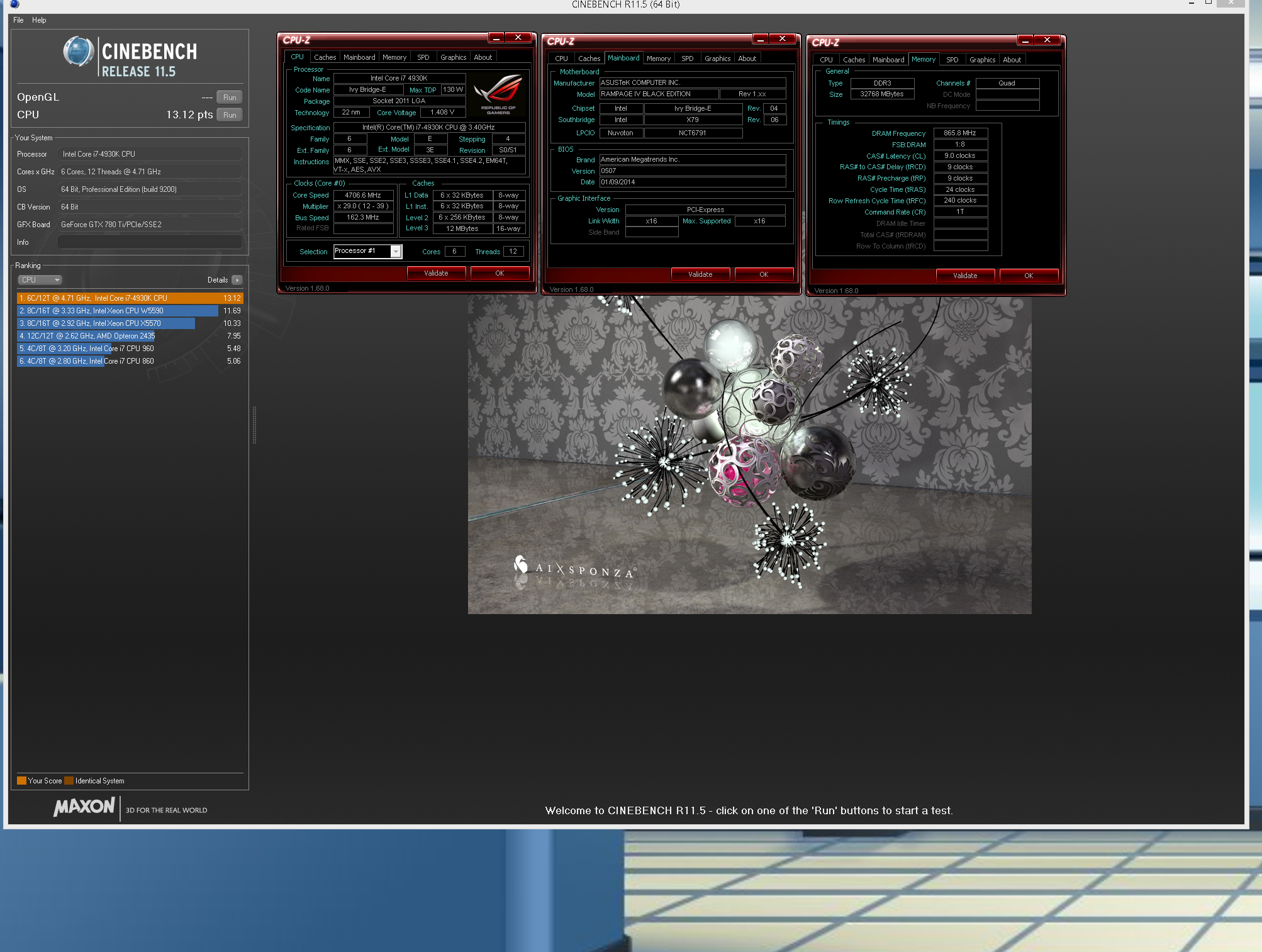
Task: Select the Core i7 960 ranking row
Action: coord(130,349)
